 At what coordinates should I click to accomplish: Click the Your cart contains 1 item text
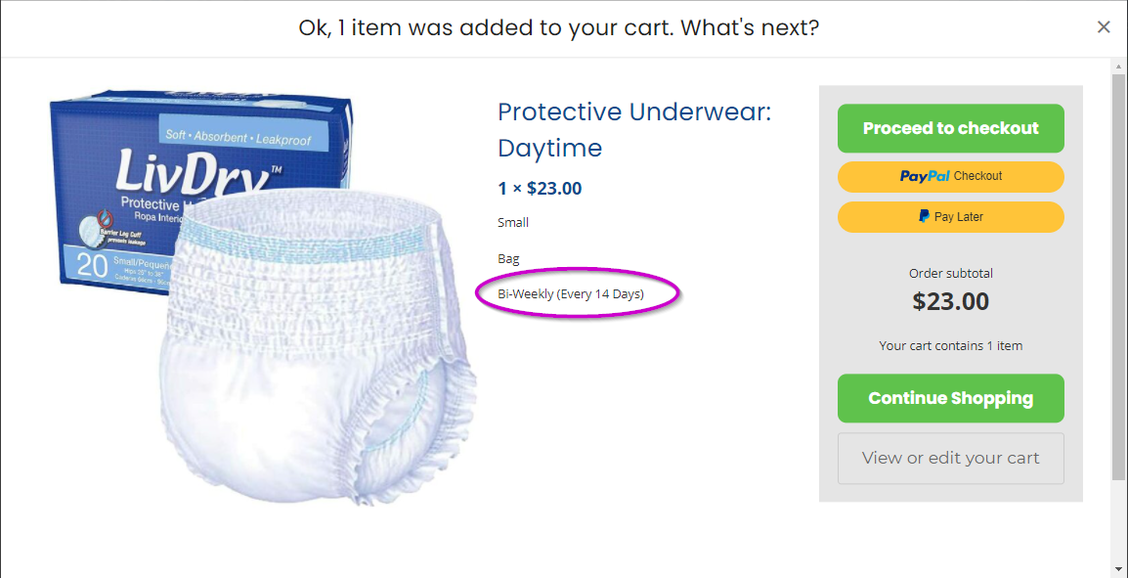tap(950, 346)
